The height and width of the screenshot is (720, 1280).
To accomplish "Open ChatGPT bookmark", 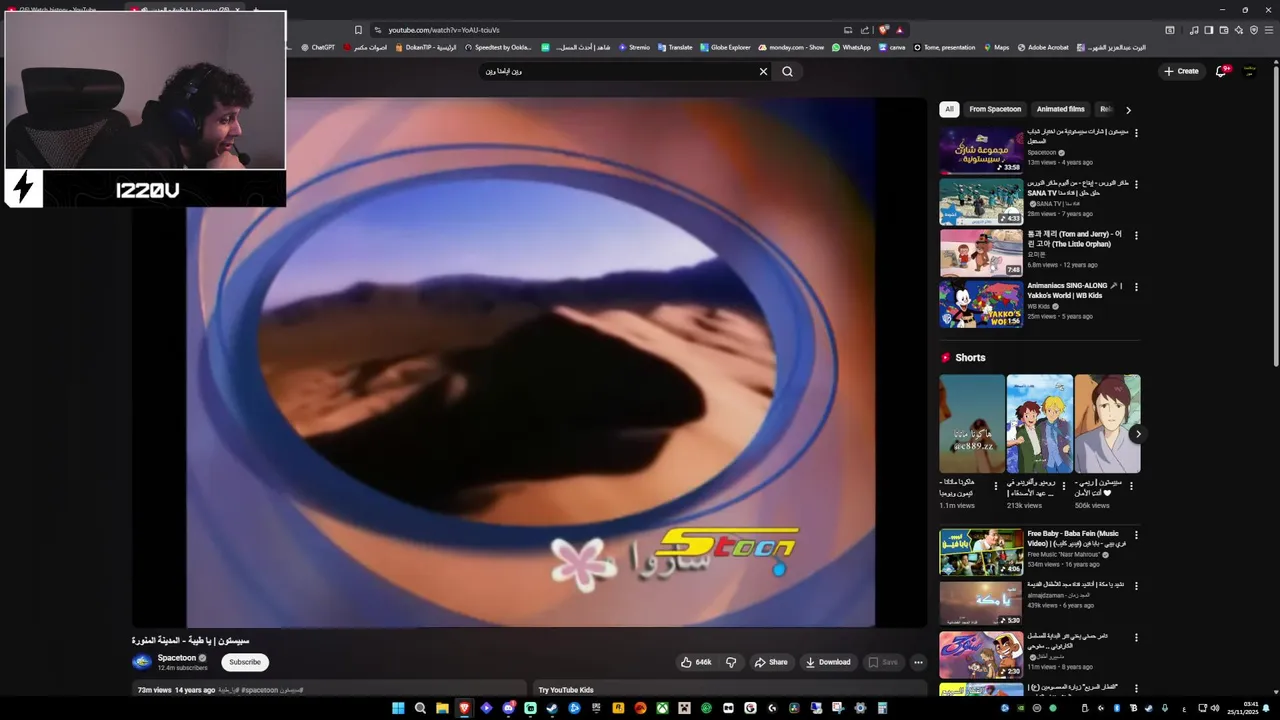I will coord(318,47).
